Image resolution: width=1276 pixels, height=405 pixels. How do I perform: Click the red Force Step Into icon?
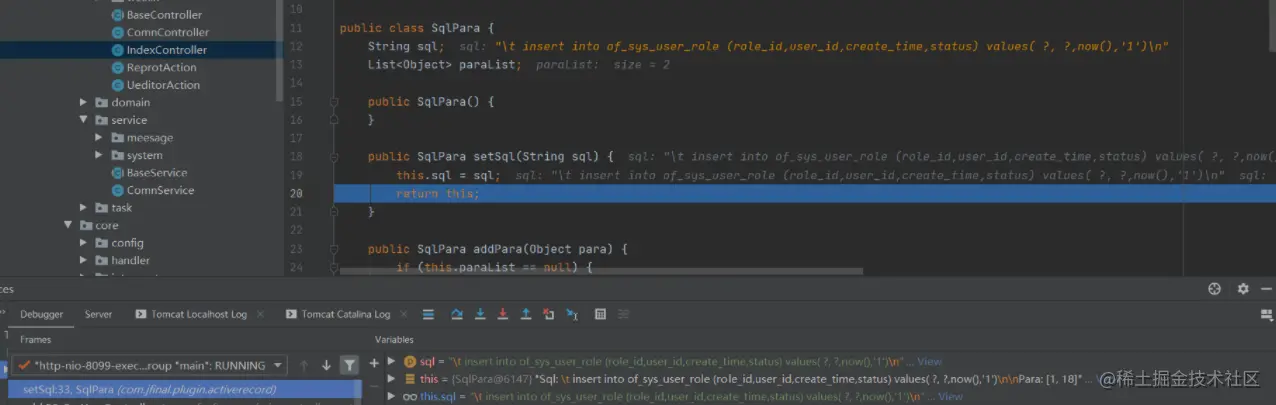click(x=502, y=314)
